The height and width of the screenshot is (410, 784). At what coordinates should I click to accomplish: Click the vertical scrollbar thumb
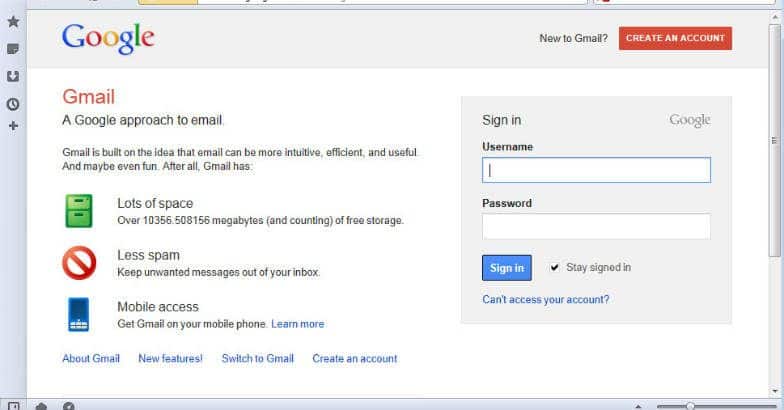click(774, 141)
